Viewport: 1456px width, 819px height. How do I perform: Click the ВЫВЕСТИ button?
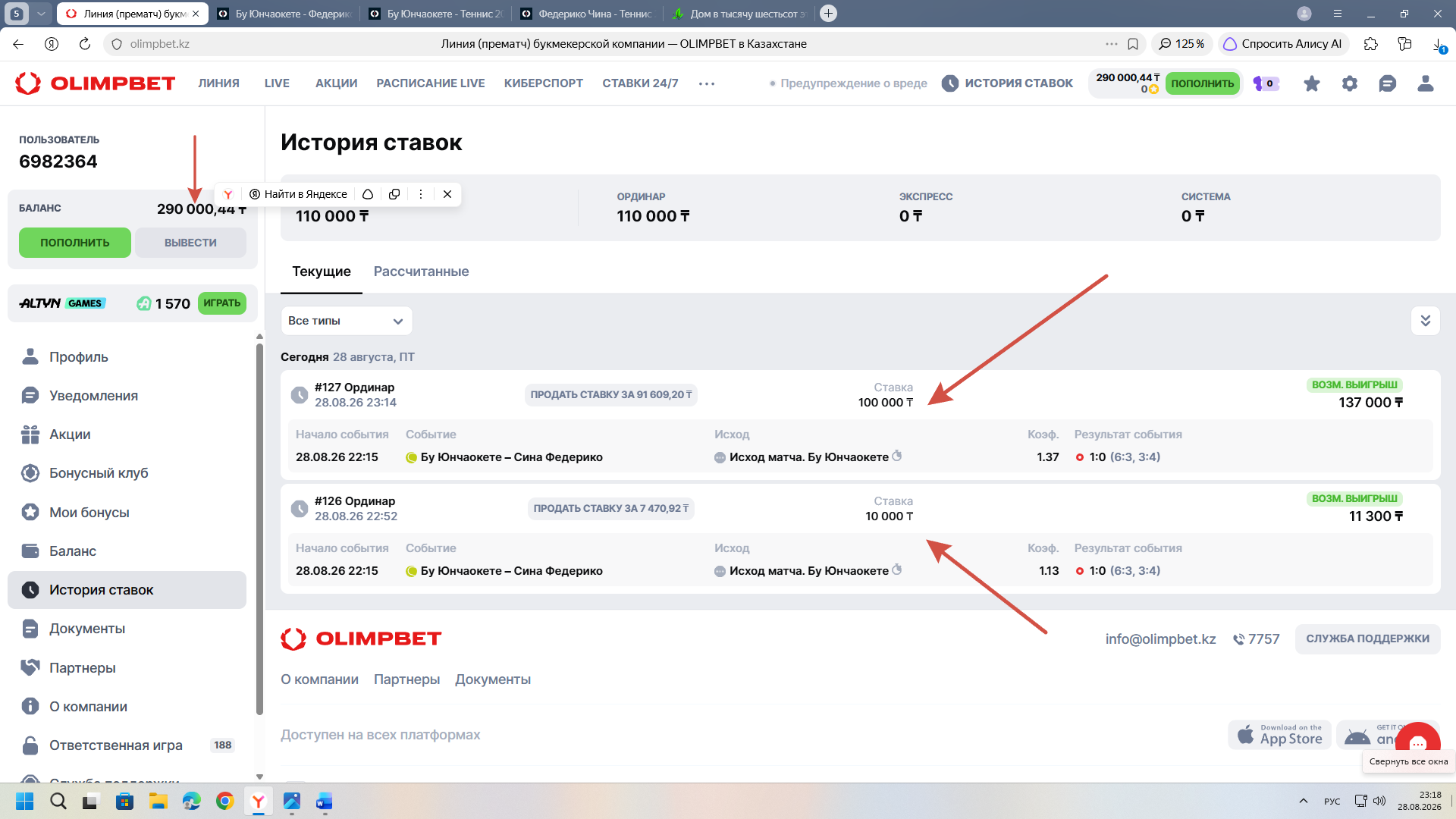190,243
